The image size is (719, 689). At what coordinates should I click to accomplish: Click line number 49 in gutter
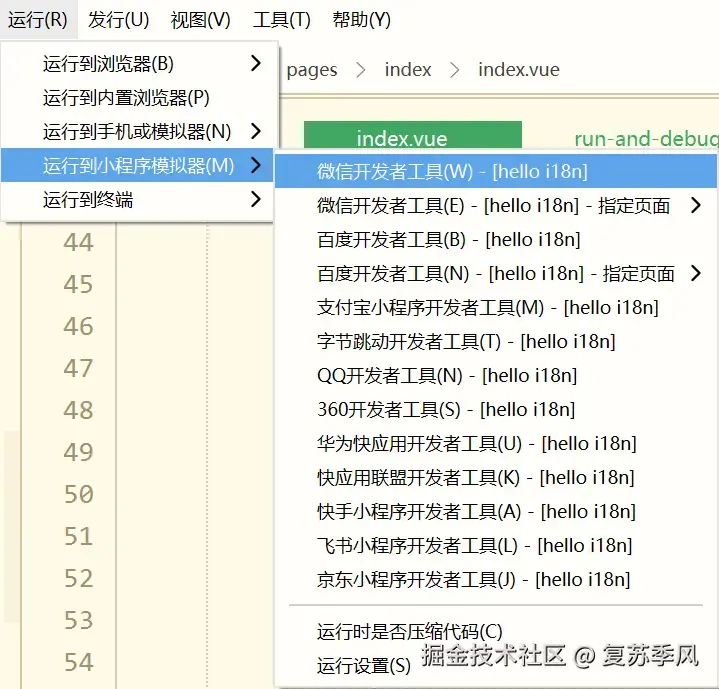pos(78,452)
